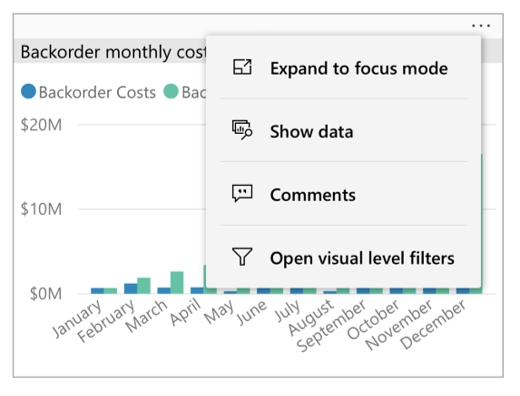Select the green February bar
The image size is (520, 396).
click(144, 286)
